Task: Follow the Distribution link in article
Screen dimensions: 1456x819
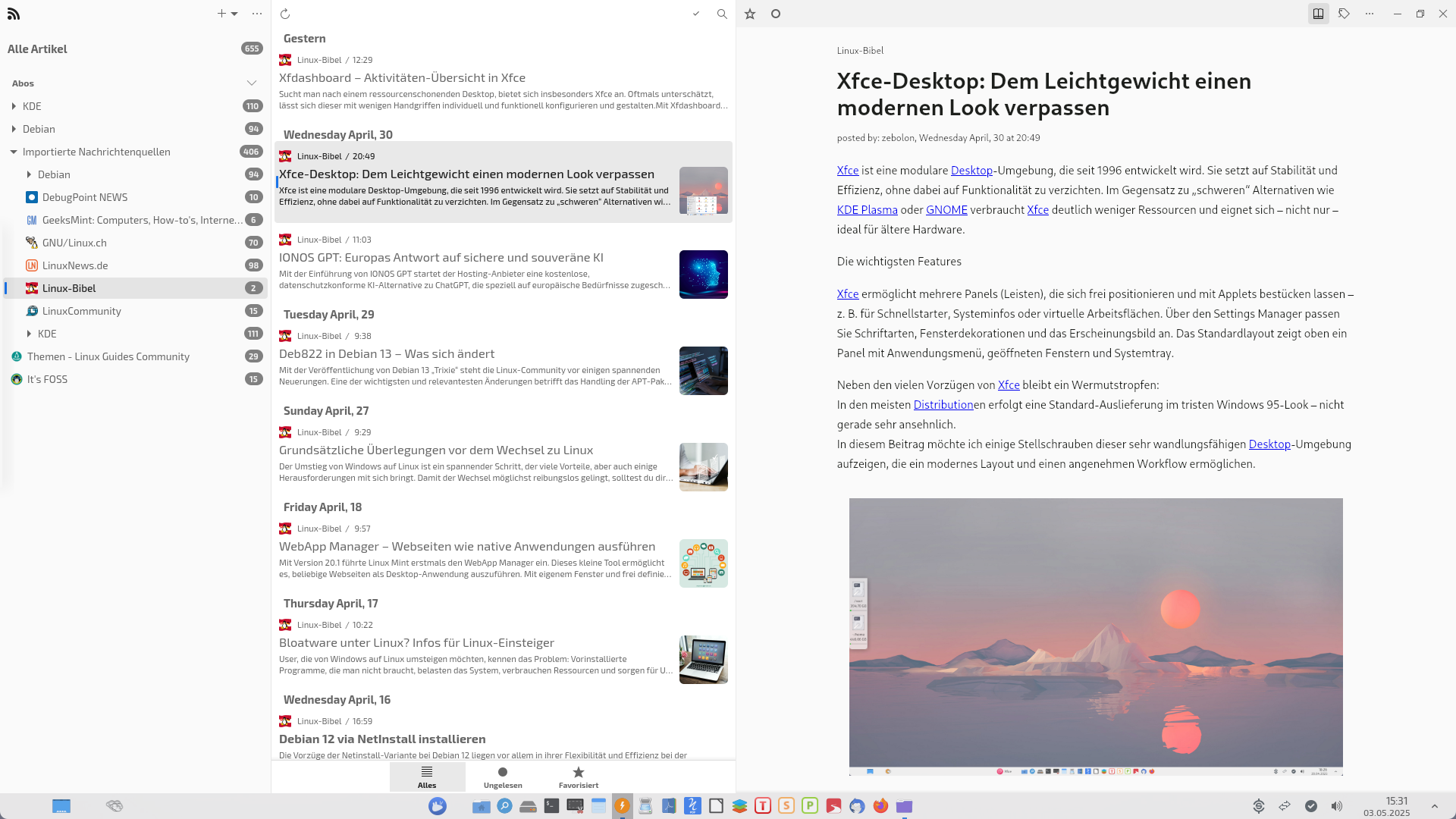Action: 943,405
